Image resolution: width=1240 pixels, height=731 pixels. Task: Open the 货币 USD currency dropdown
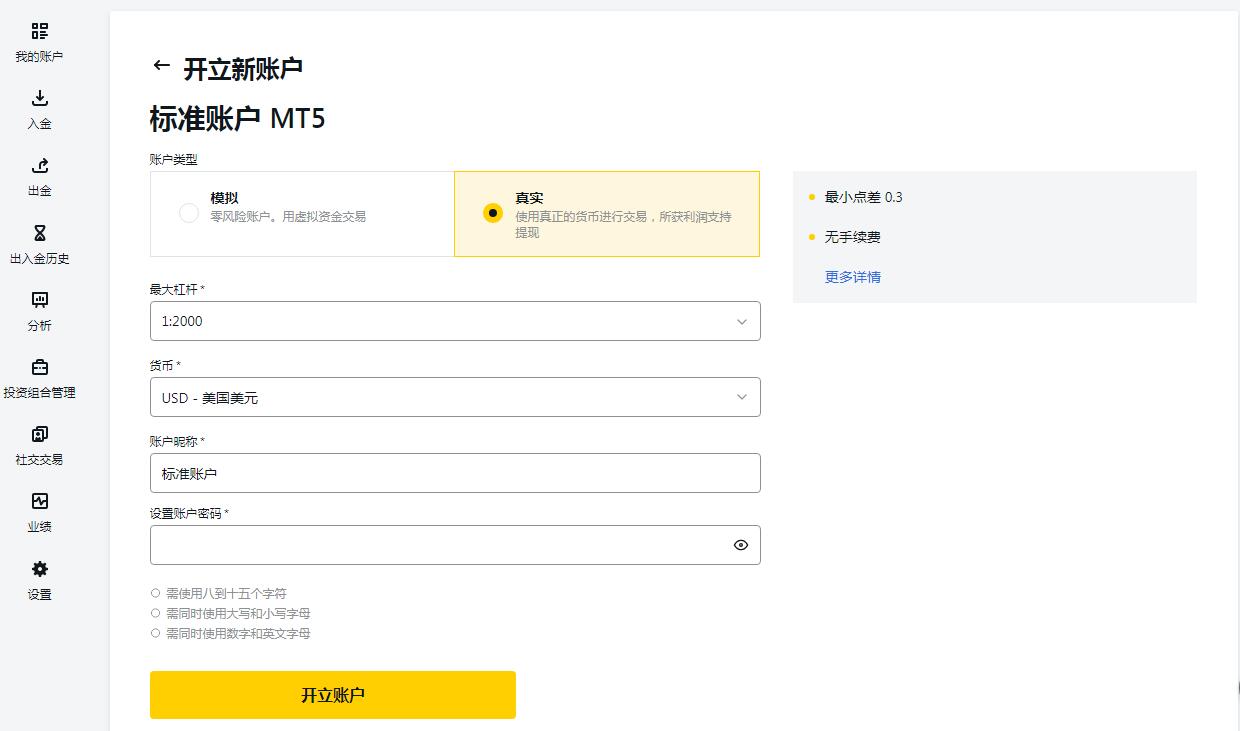click(x=455, y=397)
